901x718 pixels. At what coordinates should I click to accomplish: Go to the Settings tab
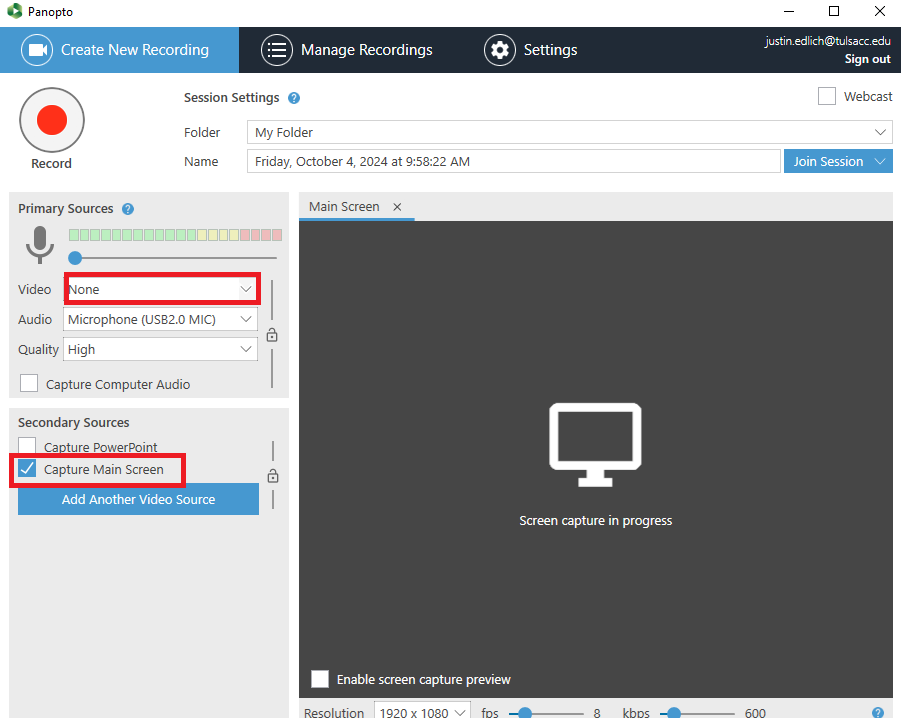pos(530,50)
